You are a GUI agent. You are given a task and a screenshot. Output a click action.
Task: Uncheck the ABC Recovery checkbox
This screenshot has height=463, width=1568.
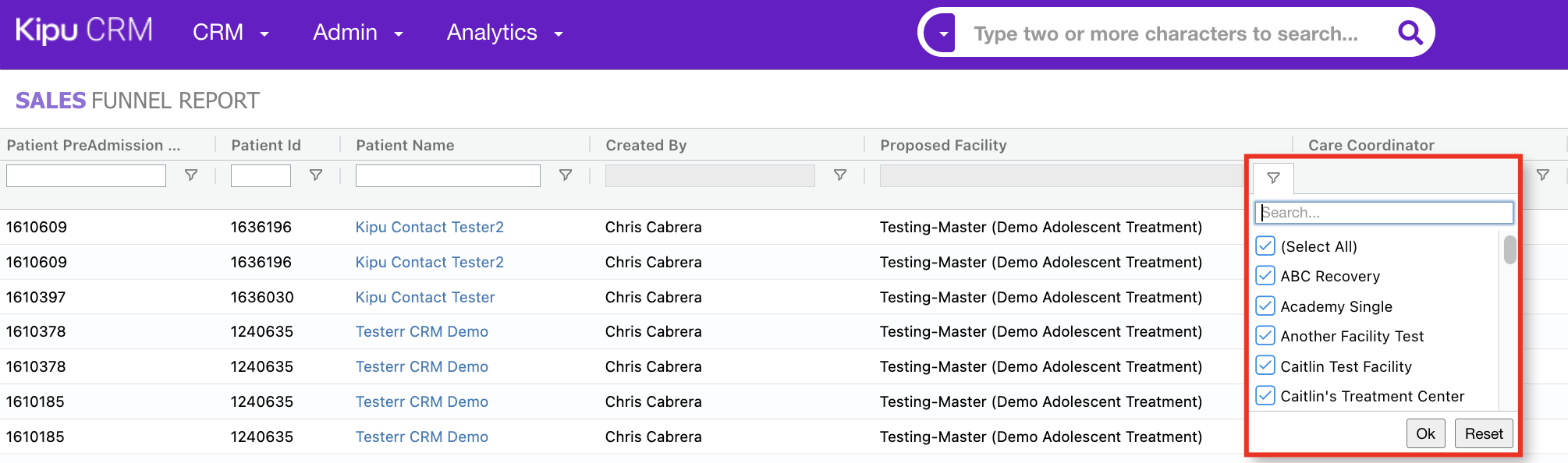click(1265, 276)
